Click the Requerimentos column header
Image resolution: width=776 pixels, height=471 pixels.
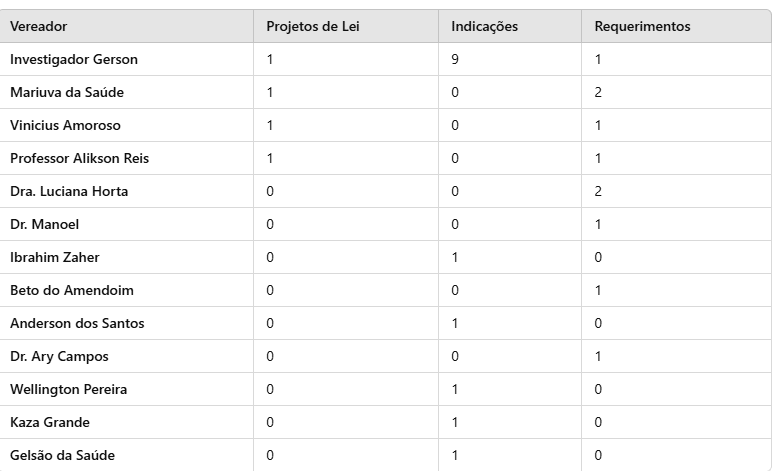click(642, 27)
